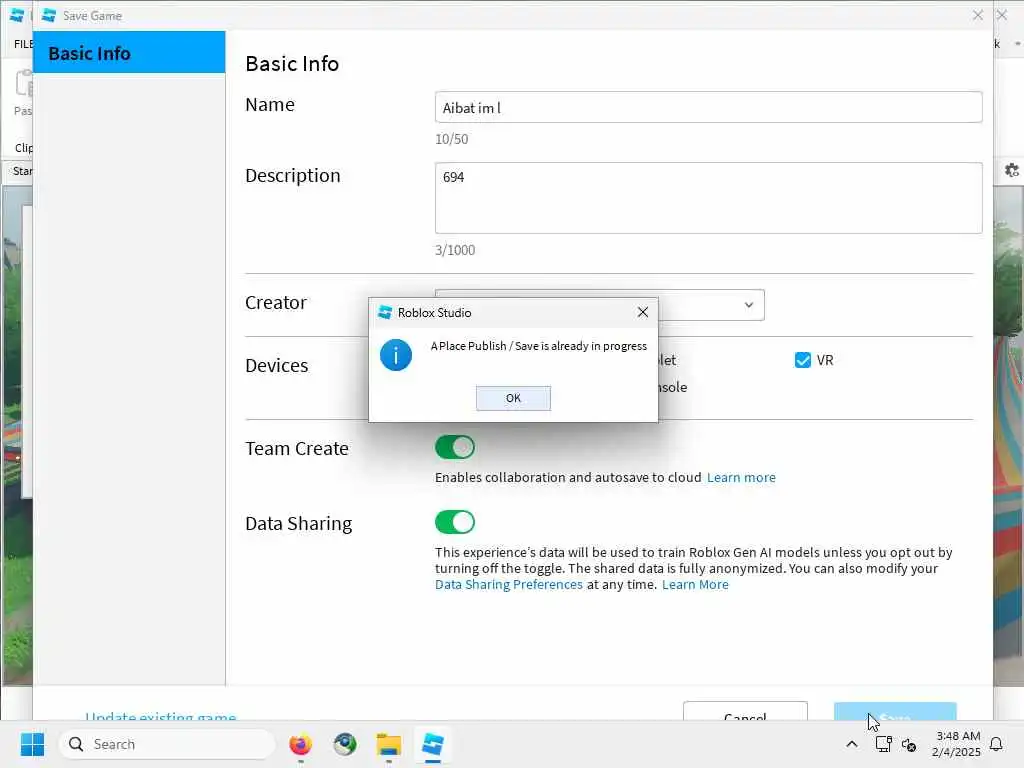
Task: Click the blue info icon in dialog
Action: click(396, 355)
